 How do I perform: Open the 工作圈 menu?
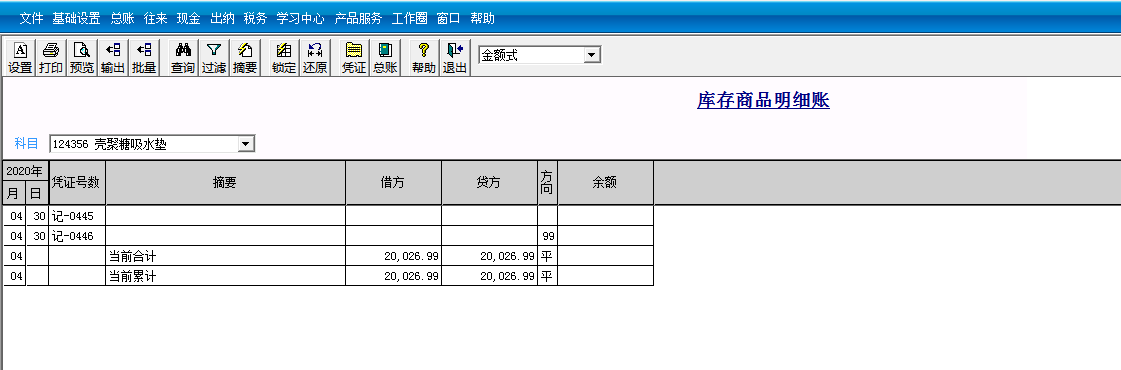point(410,19)
